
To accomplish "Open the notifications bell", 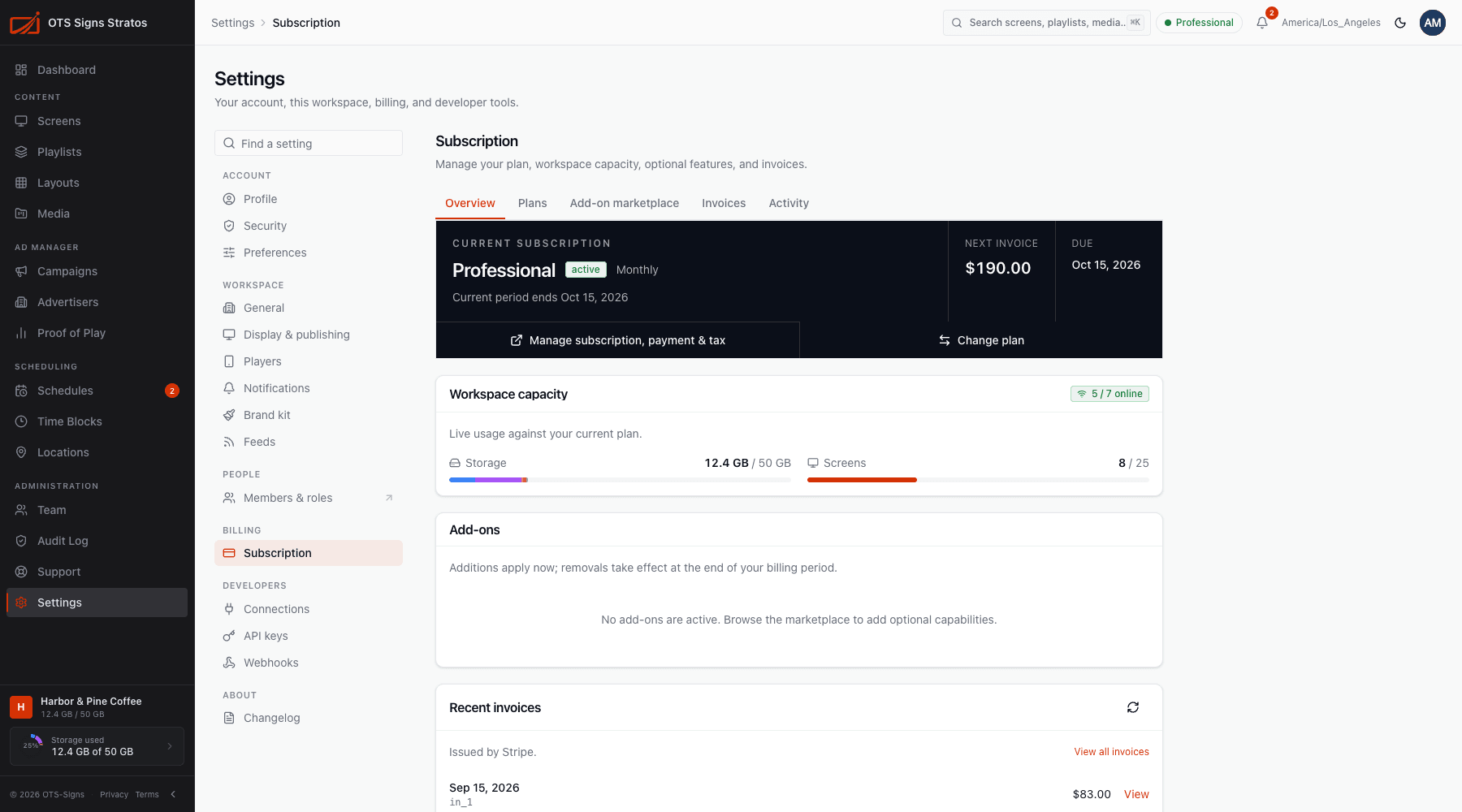I will click(1262, 23).
